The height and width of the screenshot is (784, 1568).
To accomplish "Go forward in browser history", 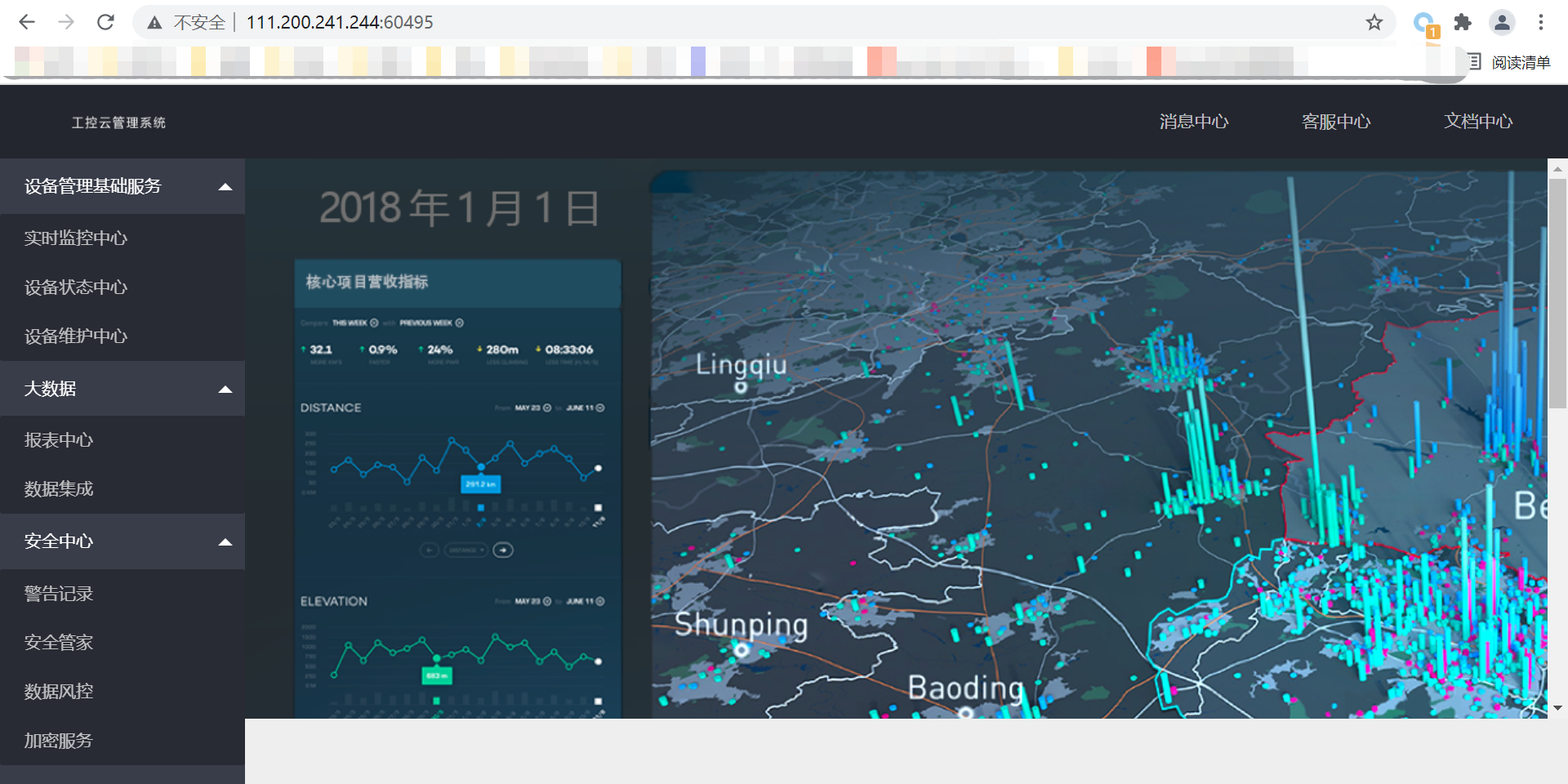I will [x=66, y=22].
